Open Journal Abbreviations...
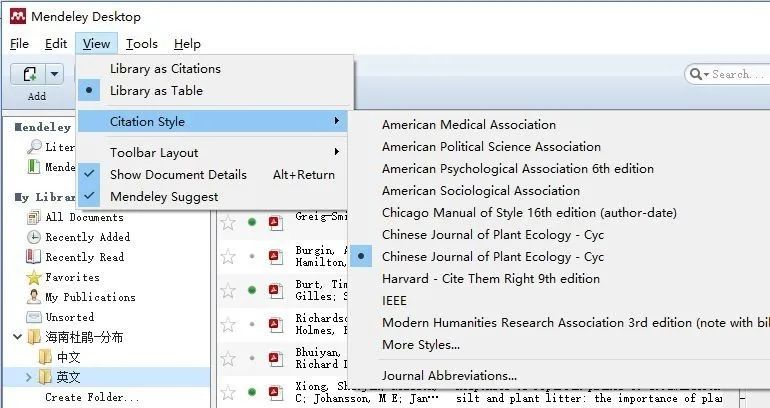Viewport: 770px width, 408px height. pyautogui.click(x=559, y=376)
